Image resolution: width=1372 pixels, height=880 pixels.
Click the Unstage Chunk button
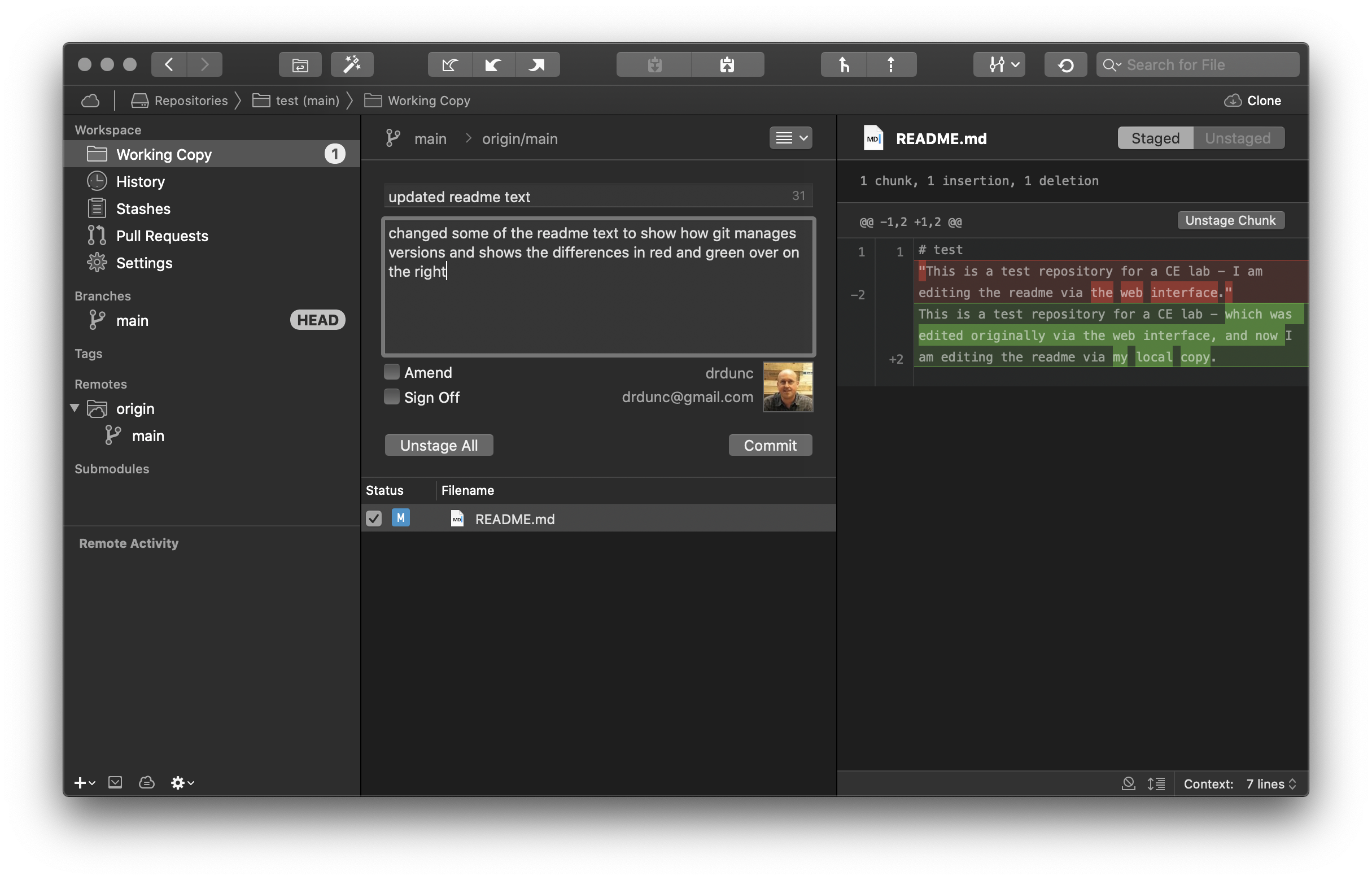click(1230, 221)
